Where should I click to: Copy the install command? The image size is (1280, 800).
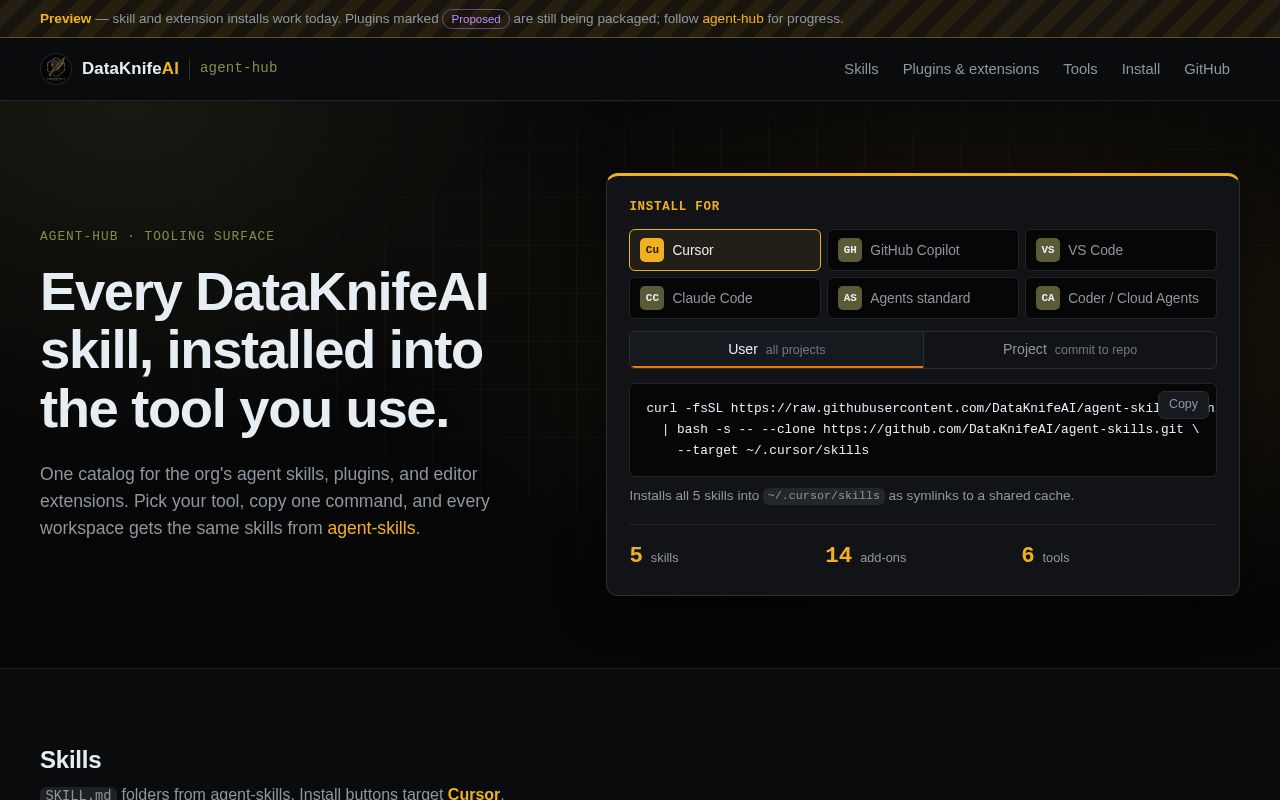(1183, 404)
